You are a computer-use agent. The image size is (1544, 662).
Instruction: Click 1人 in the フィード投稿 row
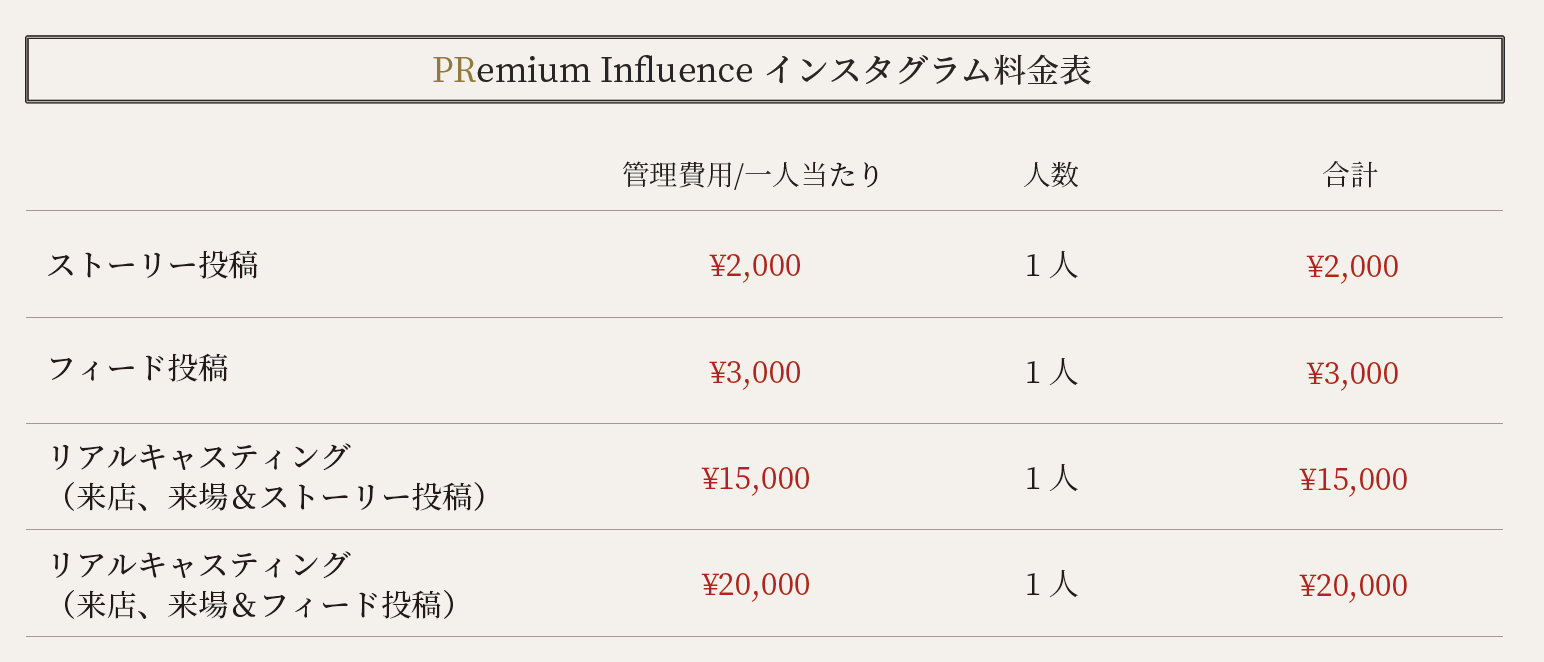tap(1051, 372)
